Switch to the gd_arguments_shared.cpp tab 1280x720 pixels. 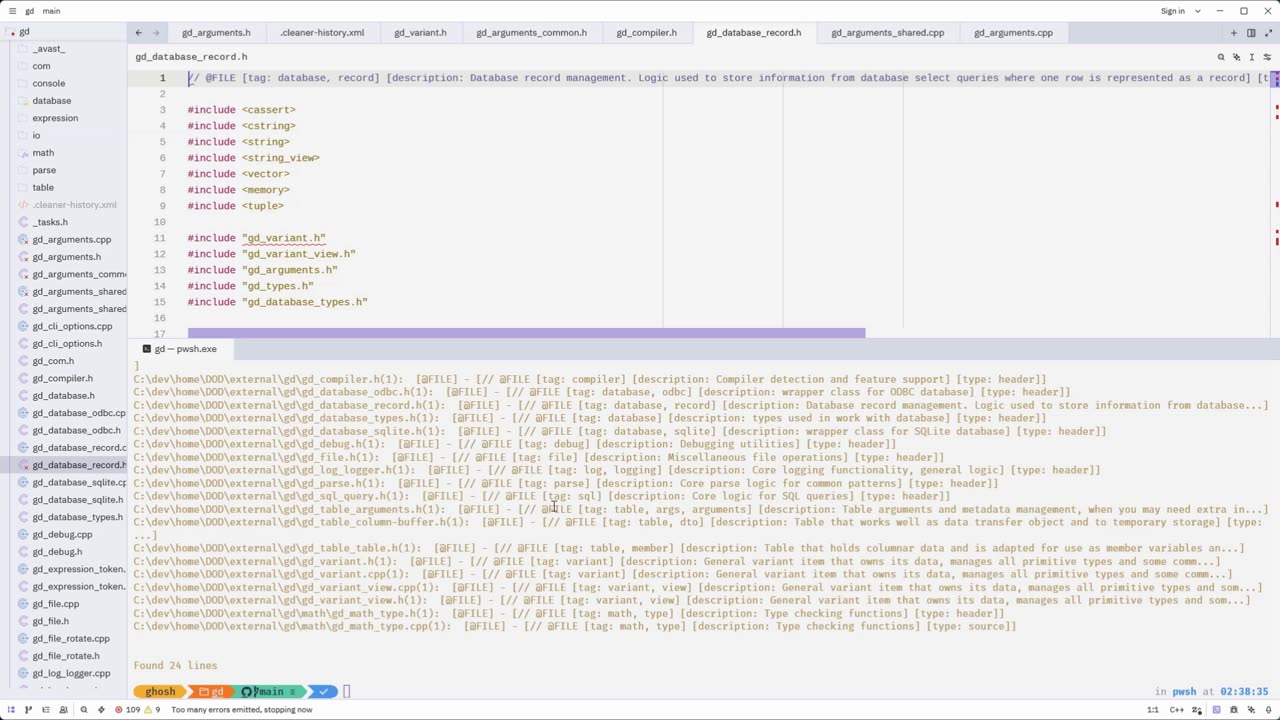click(887, 33)
